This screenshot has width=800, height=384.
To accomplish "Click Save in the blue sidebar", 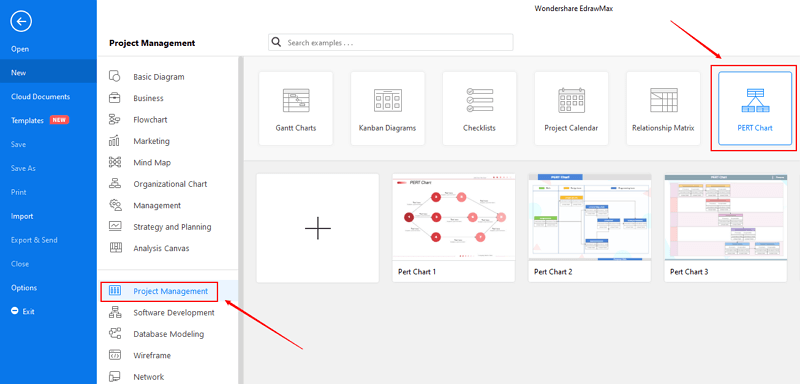I will 18,144.
